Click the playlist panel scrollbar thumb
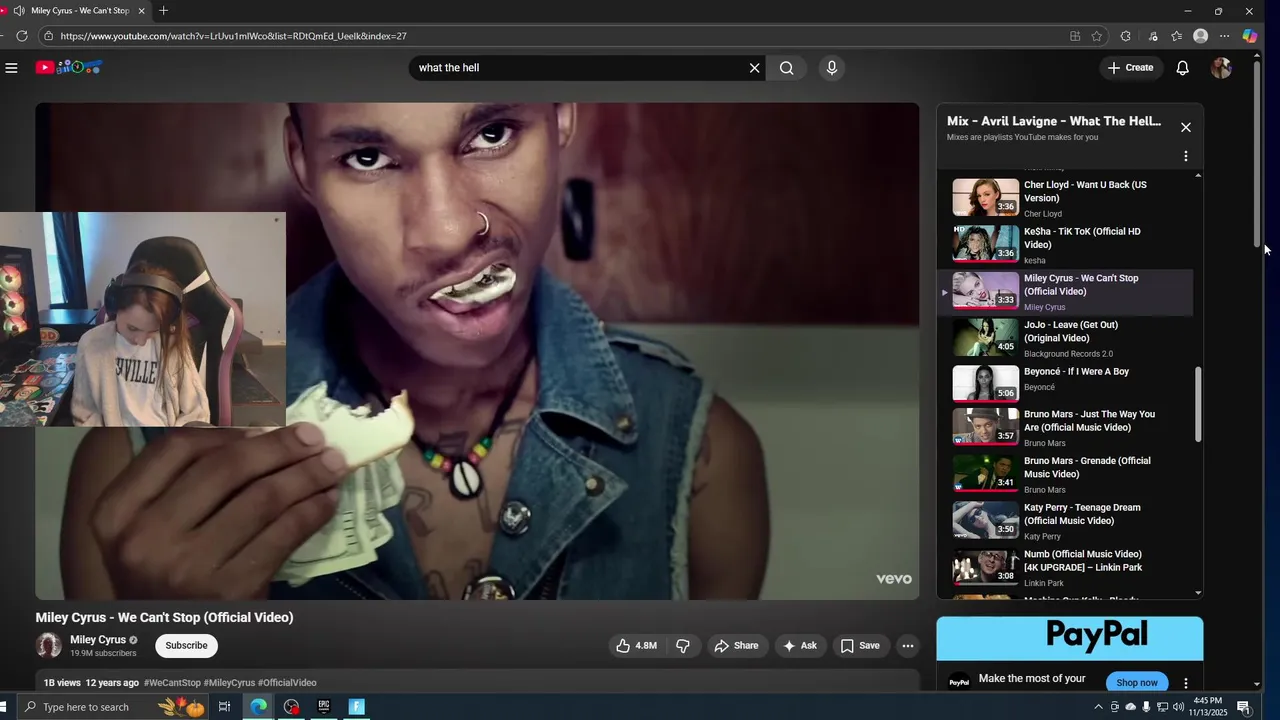This screenshot has height=720, width=1280. [x=1198, y=405]
